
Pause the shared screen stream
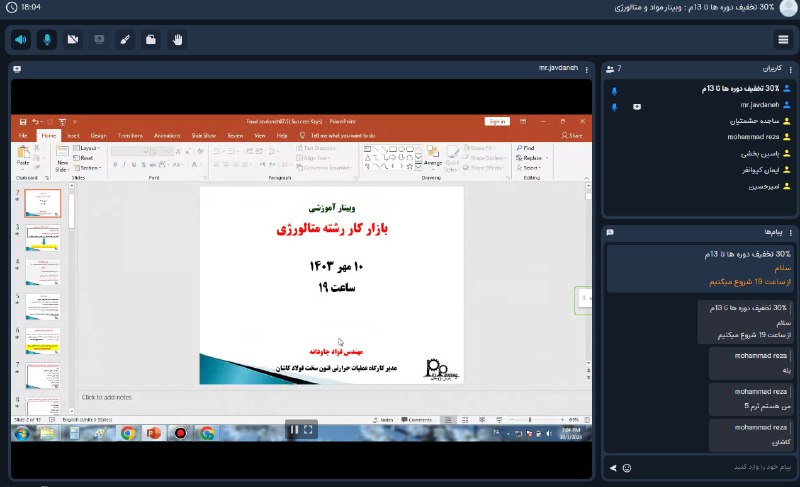(x=294, y=430)
